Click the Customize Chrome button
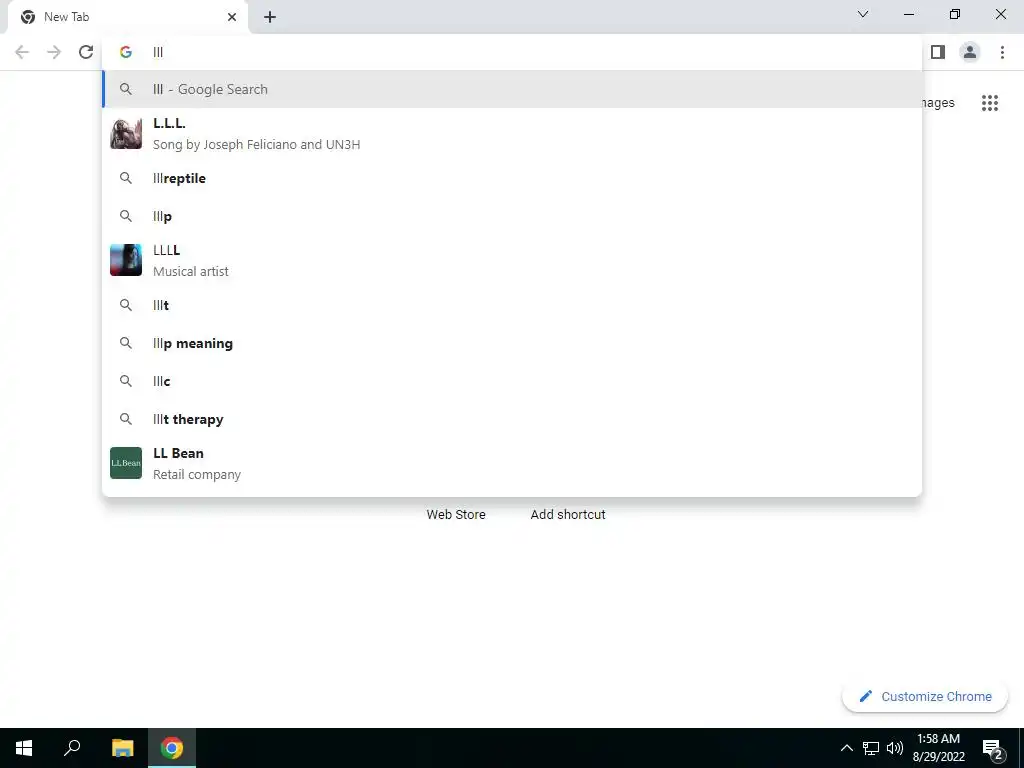The width and height of the screenshot is (1024, 768). point(925,696)
